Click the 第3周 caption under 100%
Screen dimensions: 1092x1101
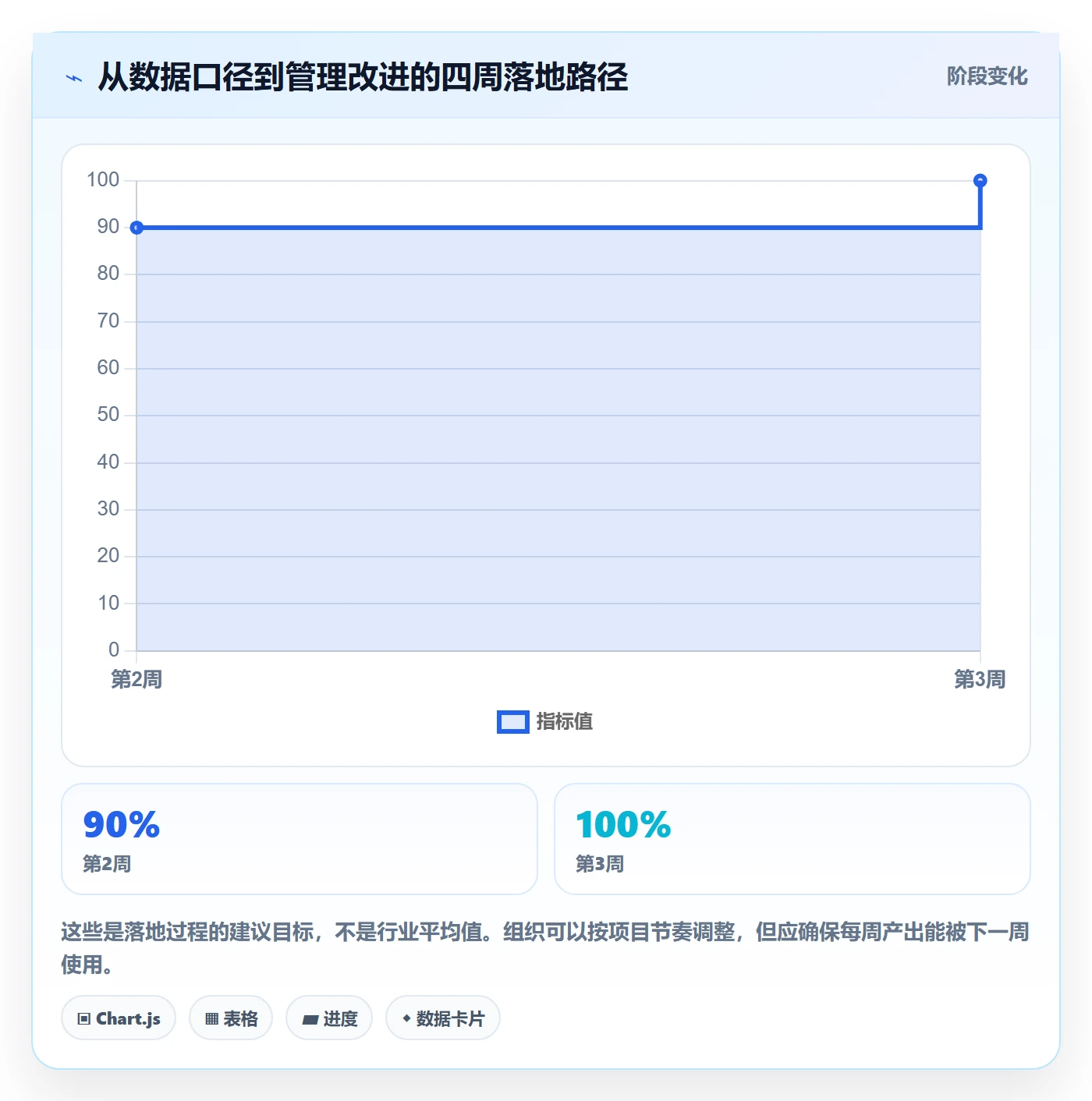click(600, 864)
